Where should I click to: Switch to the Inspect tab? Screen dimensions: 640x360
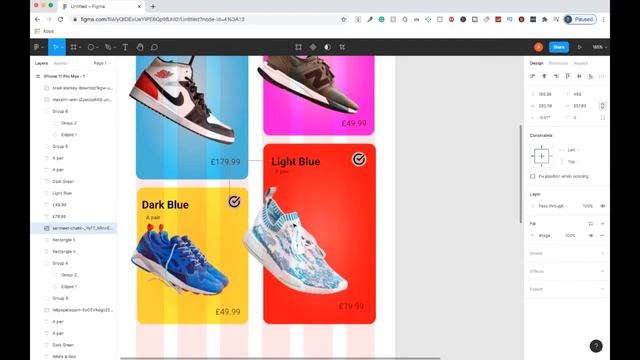(x=580, y=63)
